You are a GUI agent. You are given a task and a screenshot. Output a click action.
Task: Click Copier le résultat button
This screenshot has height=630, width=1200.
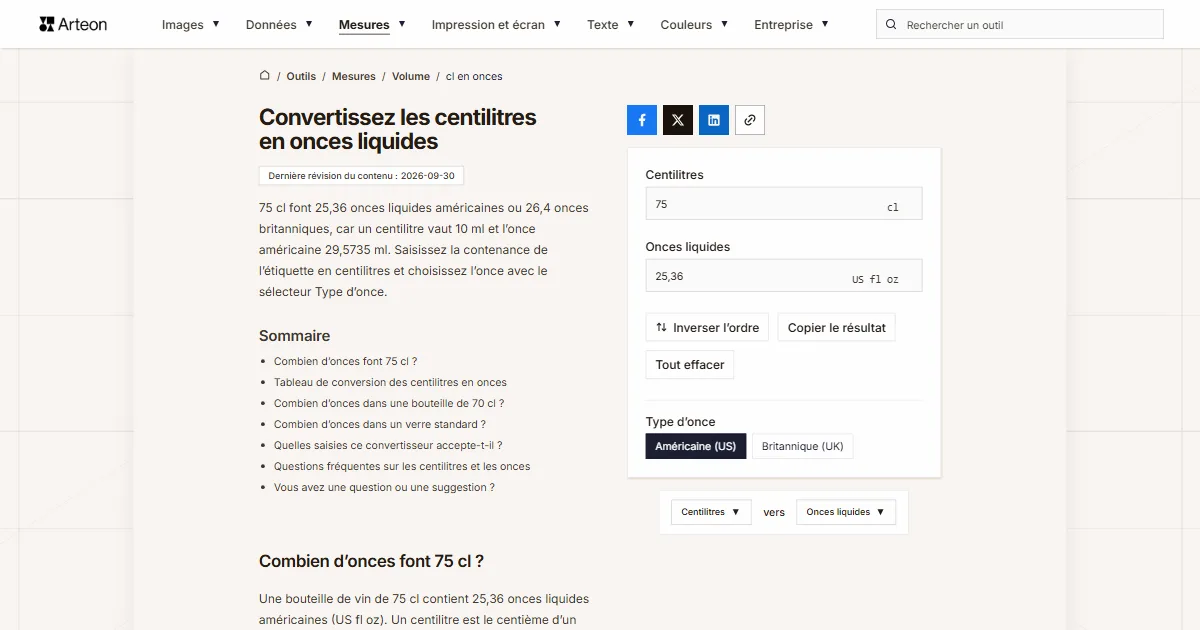coord(837,327)
